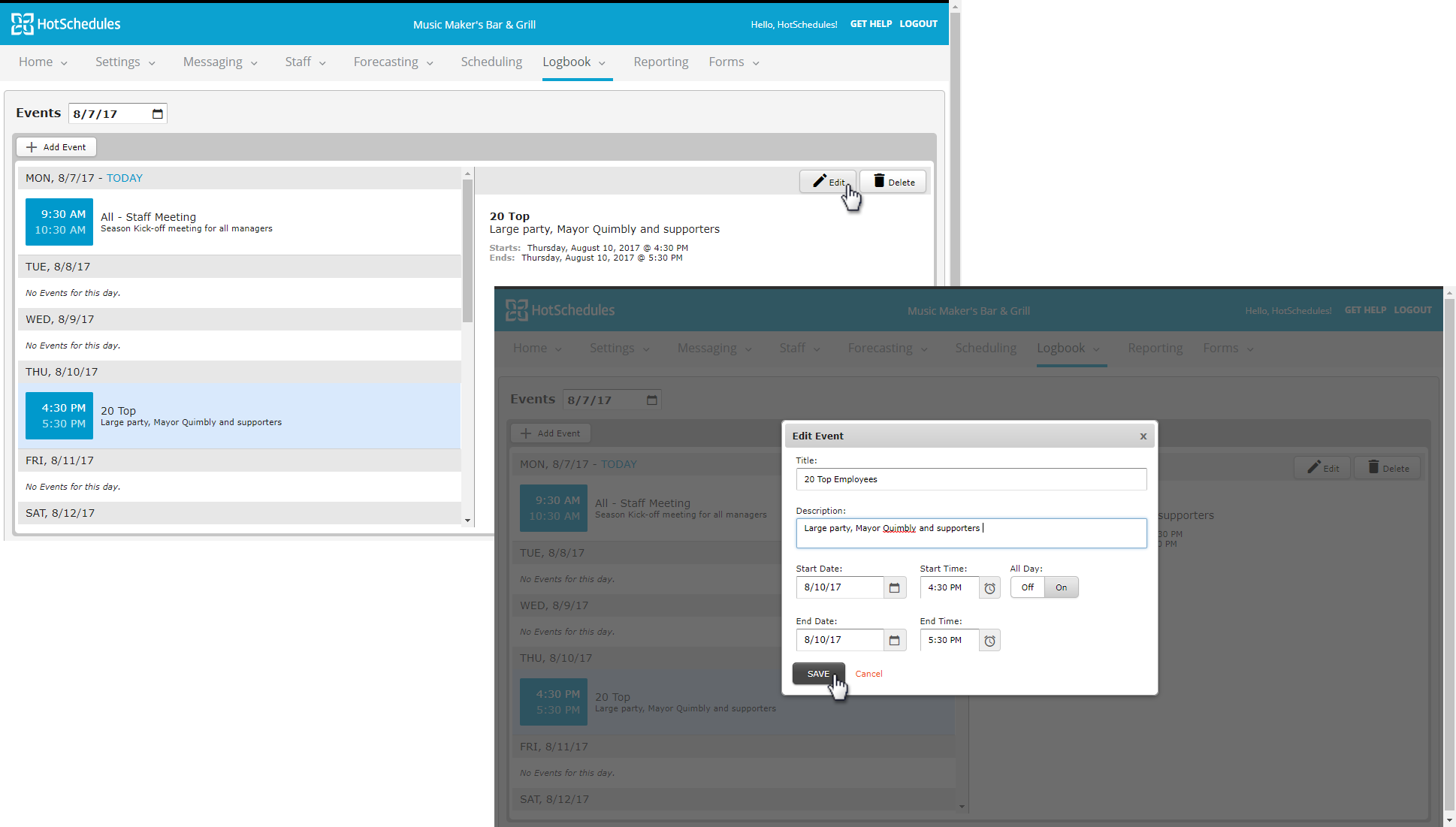Click the Title input field
Image resolution: width=1456 pixels, height=827 pixels.
[x=971, y=479]
